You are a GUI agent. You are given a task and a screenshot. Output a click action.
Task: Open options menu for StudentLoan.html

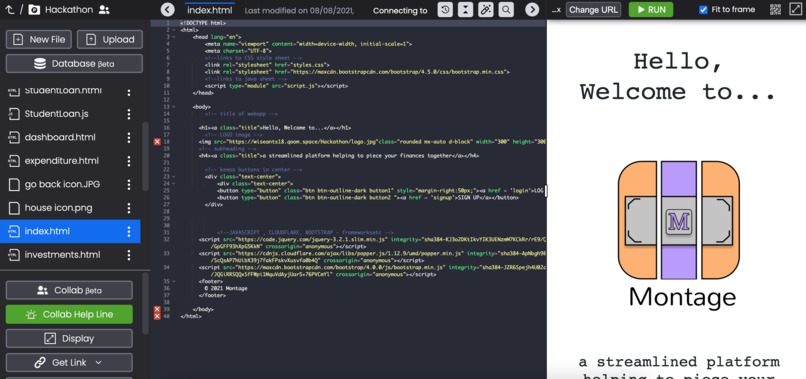129,92
